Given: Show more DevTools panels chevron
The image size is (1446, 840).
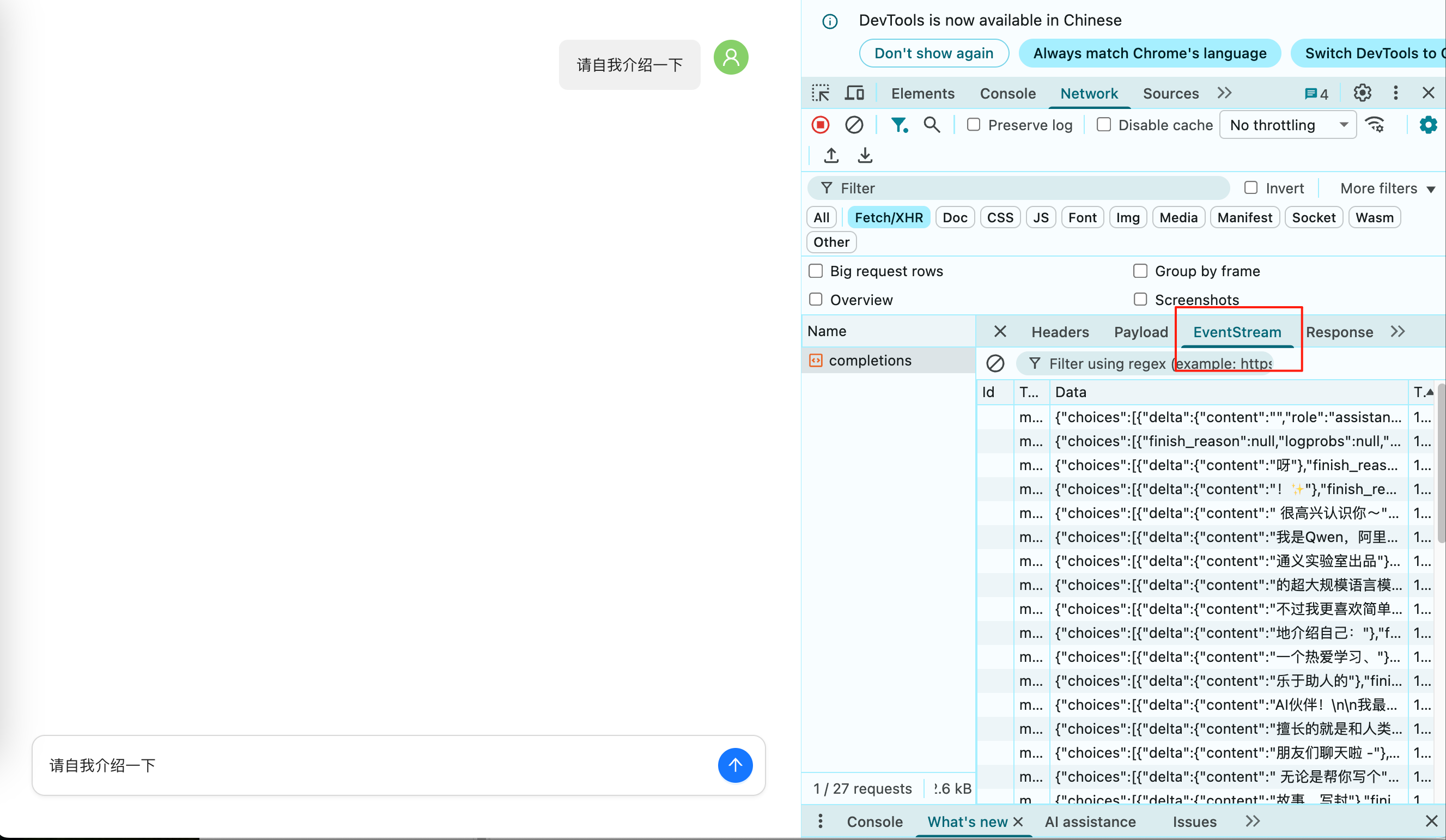Looking at the screenshot, I should tap(1224, 93).
